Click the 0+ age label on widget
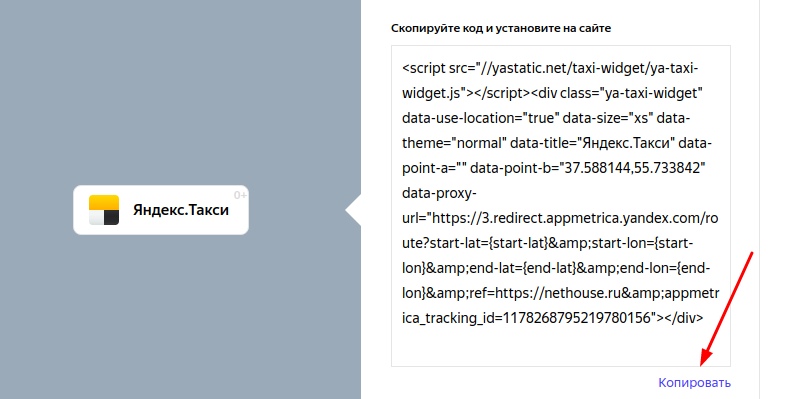This screenshot has width=800, height=399. (240, 195)
